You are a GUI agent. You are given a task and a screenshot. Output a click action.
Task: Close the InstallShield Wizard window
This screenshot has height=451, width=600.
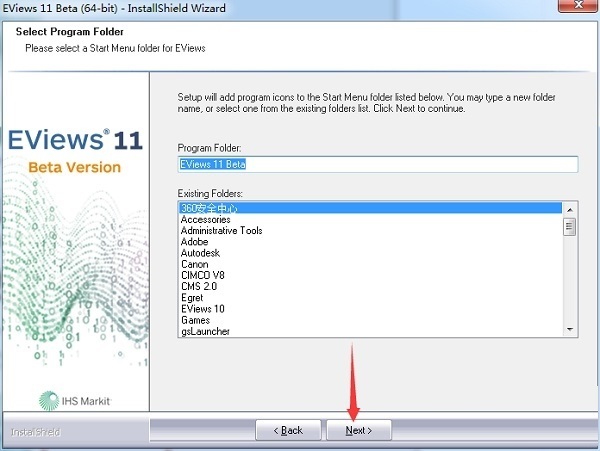(x=578, y=5)
